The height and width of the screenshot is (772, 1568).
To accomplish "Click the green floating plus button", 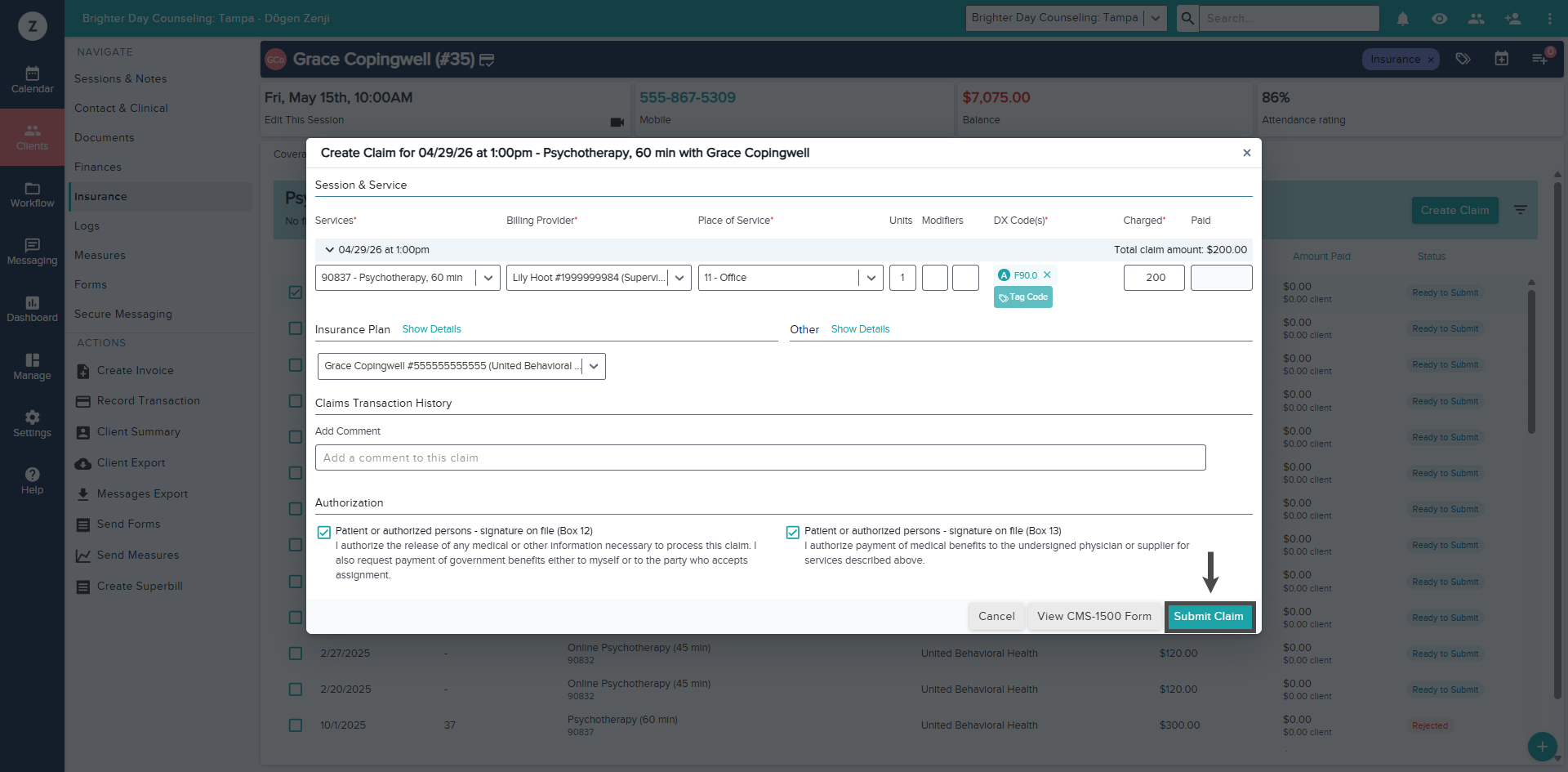I will coord(1542,746).
